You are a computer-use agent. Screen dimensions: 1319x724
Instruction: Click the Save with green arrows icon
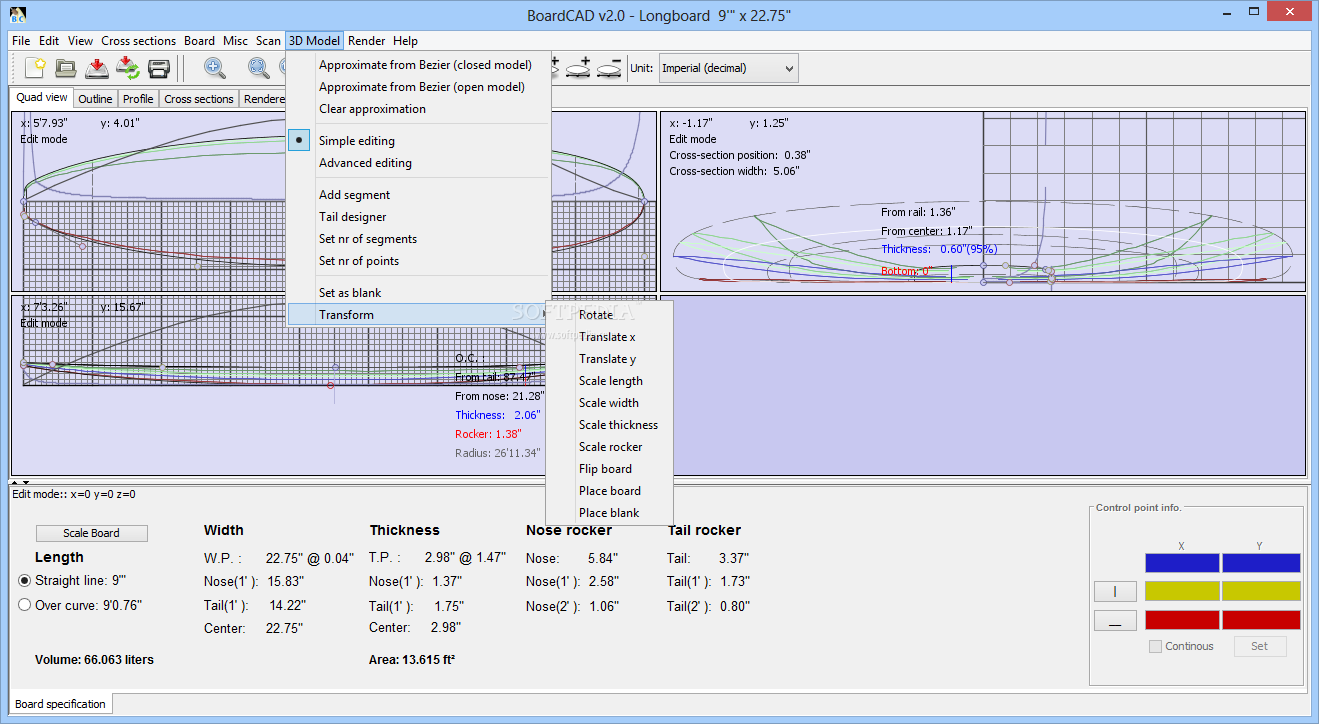pos(127,68)
